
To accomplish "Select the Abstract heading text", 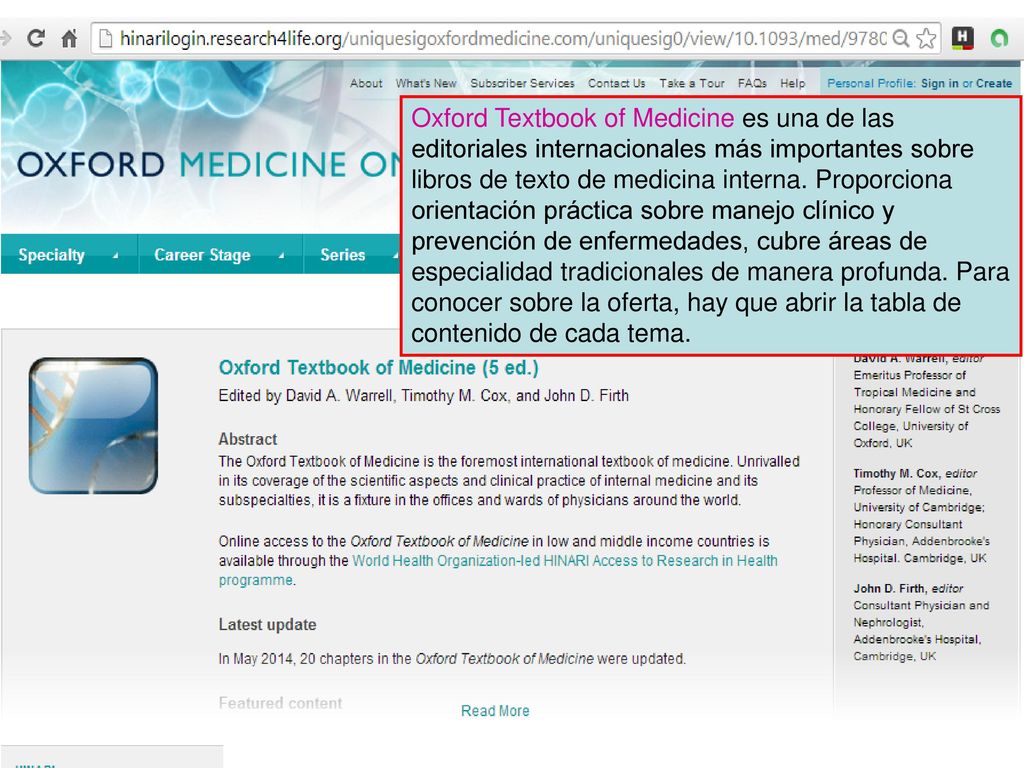I will [248, 439].
